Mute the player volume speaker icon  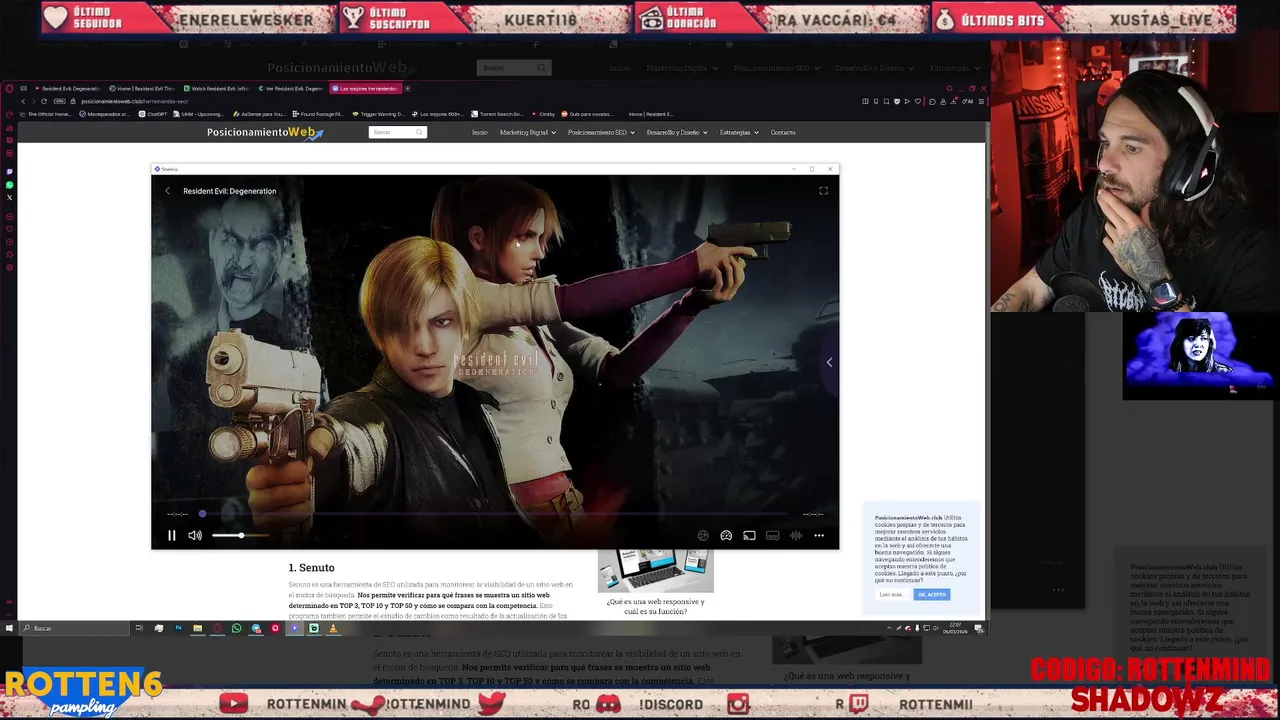[x=195, y=536]
